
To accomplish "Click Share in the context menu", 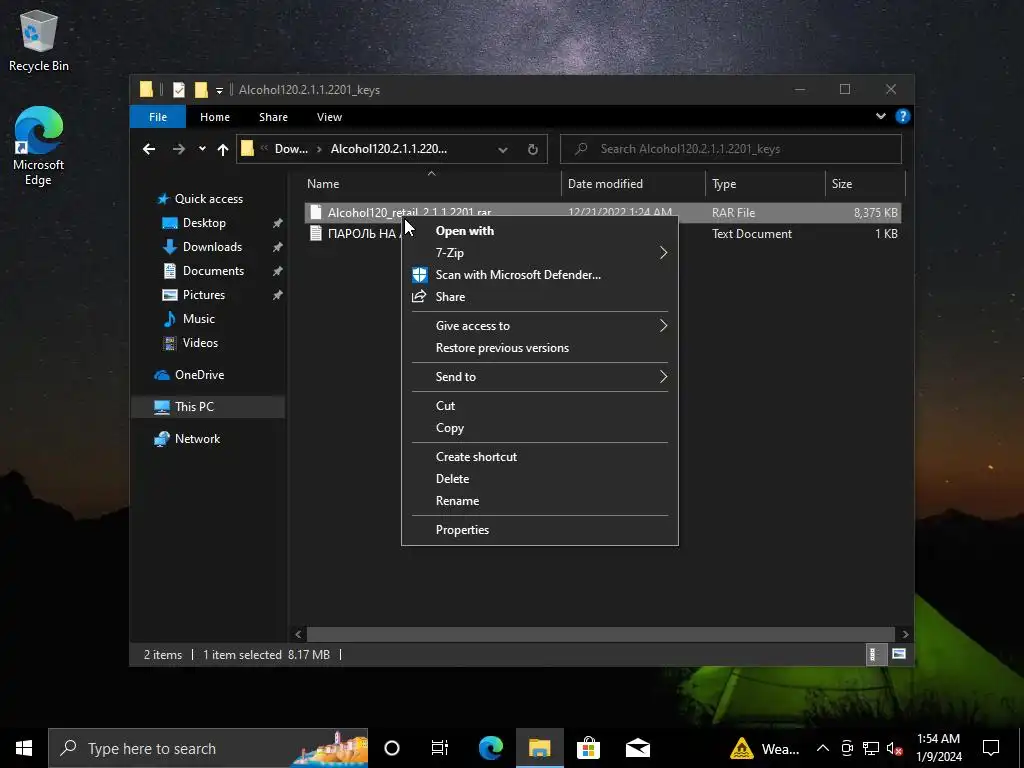I will [x=539, y=296].
